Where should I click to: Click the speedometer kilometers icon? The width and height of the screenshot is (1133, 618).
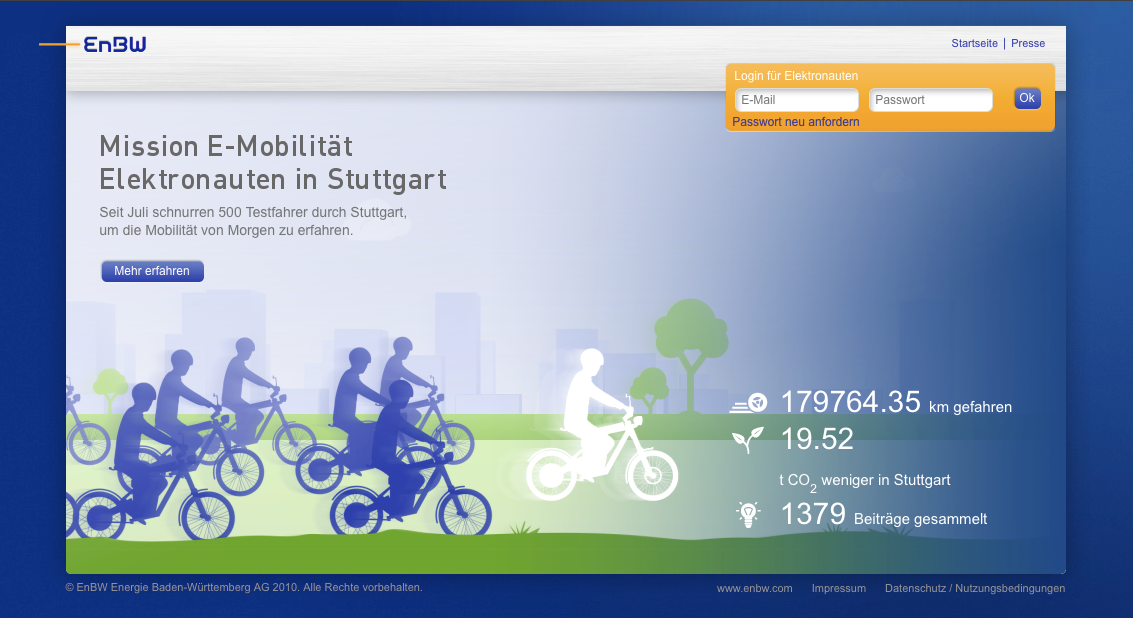tap(749, 403)
